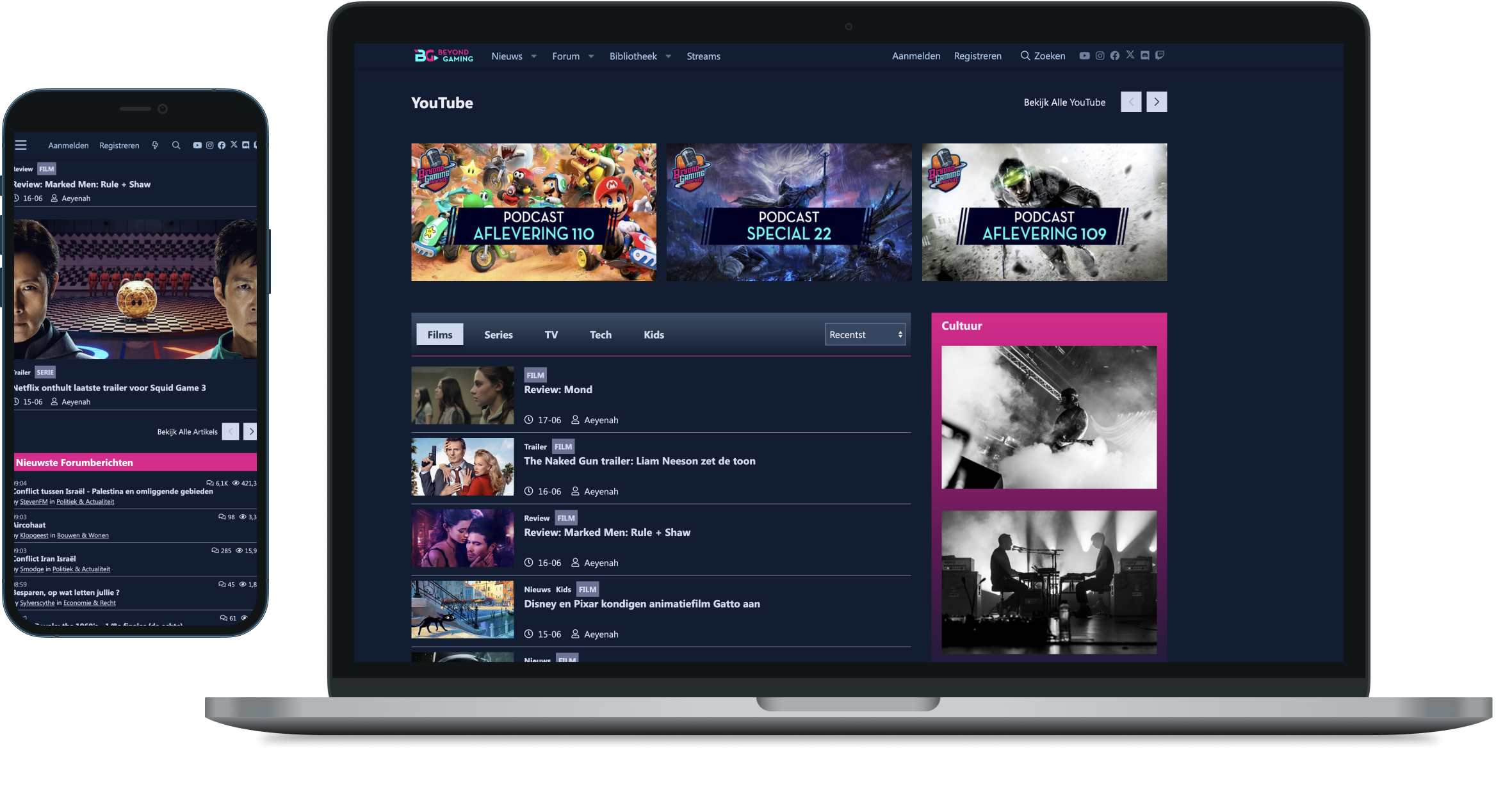Expand the Forum dropdown arrow
This screenshot has height=785, width=1512.
tap(591, 56)
